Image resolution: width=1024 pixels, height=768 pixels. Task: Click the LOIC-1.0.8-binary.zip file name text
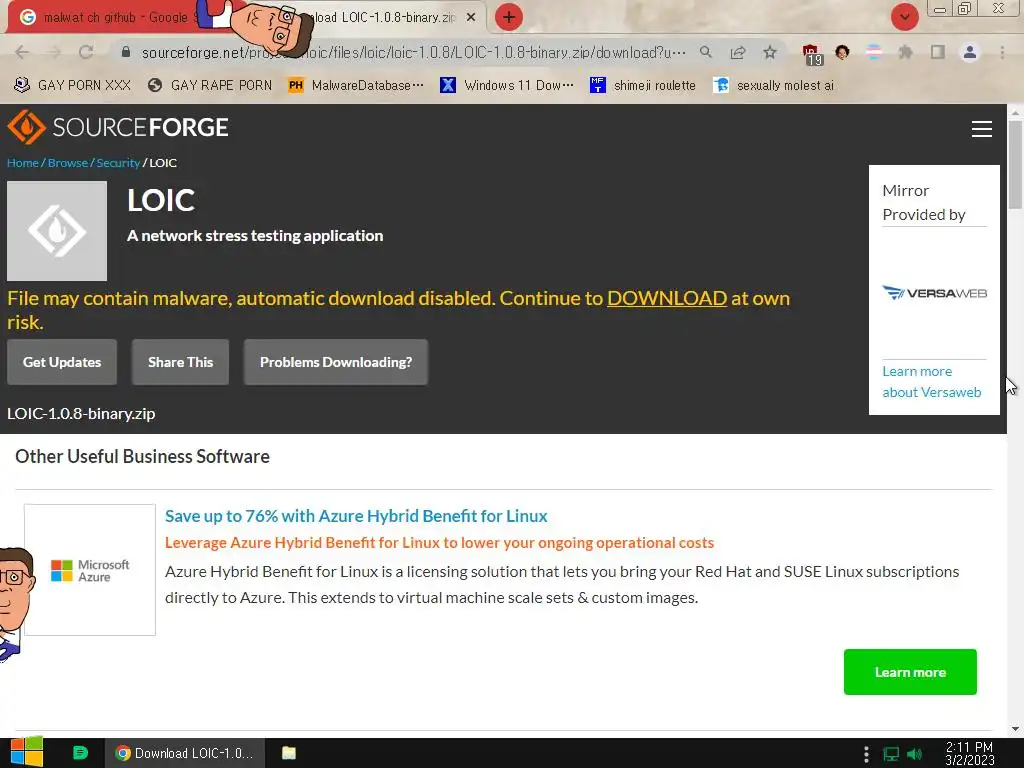coord(81,413)
